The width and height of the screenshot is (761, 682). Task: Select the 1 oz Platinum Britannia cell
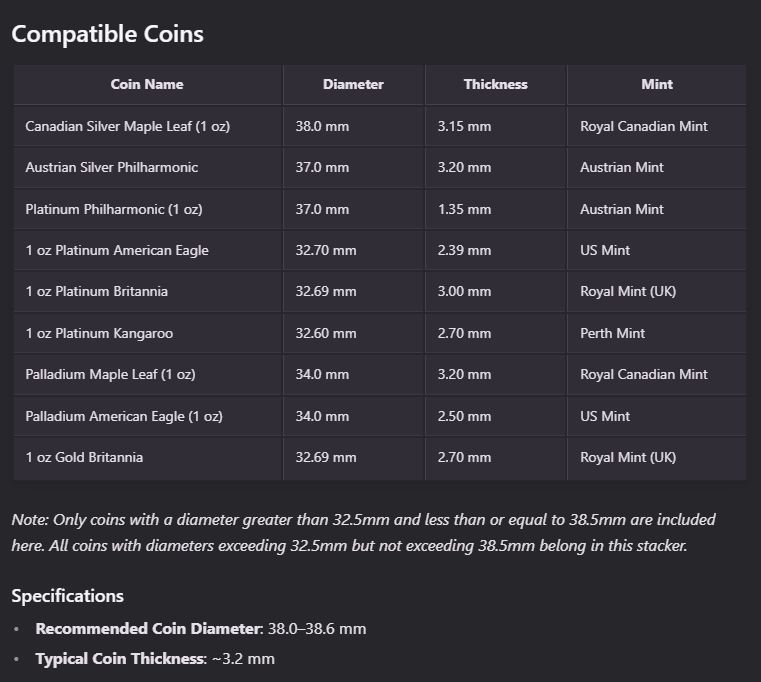[96, 292]
